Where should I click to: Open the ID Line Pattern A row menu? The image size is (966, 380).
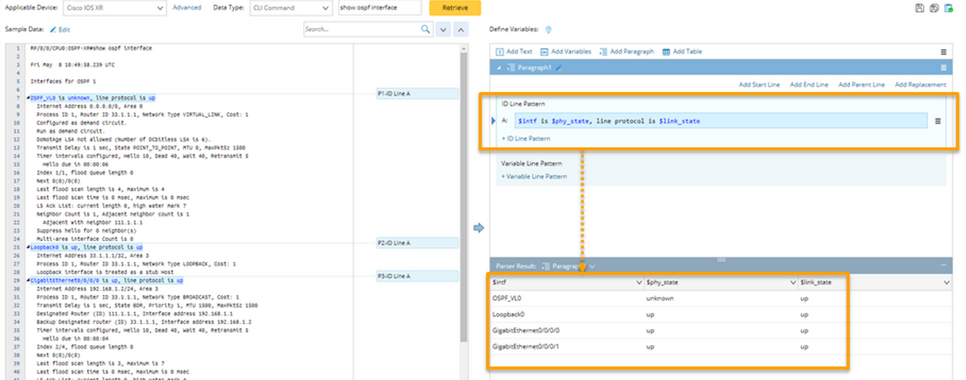pos(938,121)
